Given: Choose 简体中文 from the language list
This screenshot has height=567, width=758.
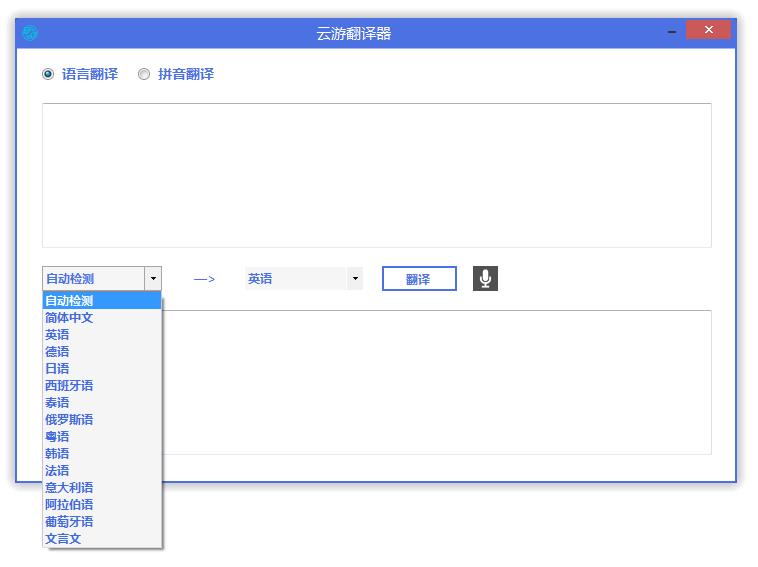Looking at the screenshot, I should (69, 318).
